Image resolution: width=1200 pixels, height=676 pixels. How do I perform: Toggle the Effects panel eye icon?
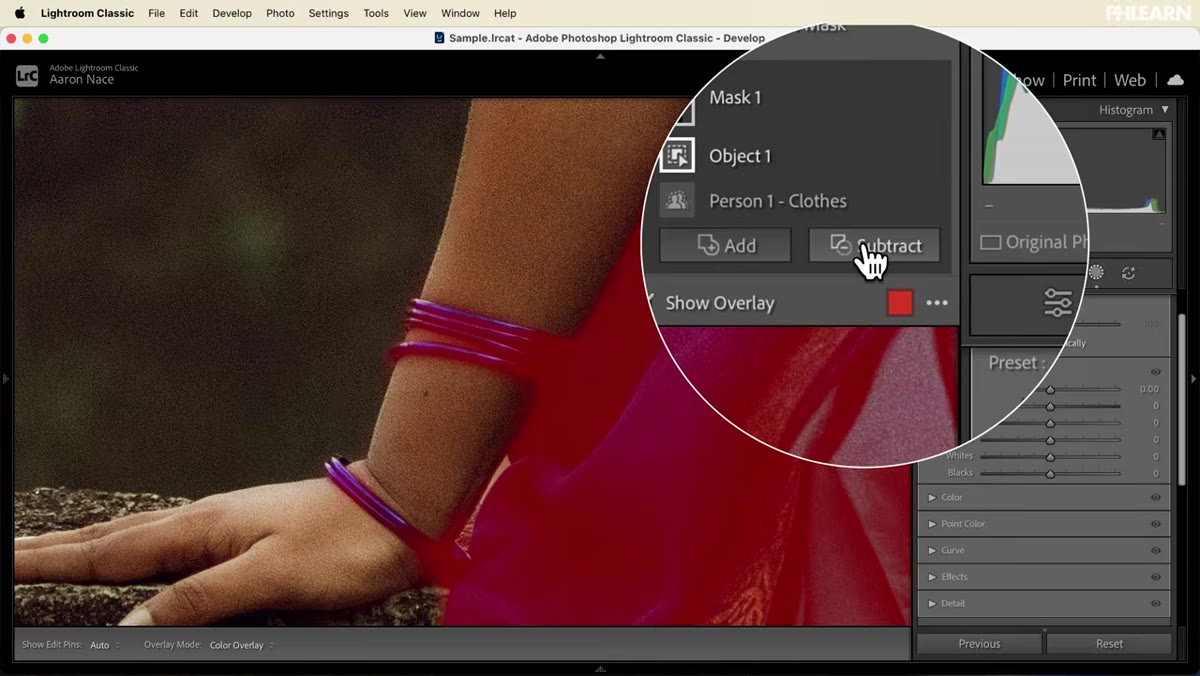point(1156,577)
